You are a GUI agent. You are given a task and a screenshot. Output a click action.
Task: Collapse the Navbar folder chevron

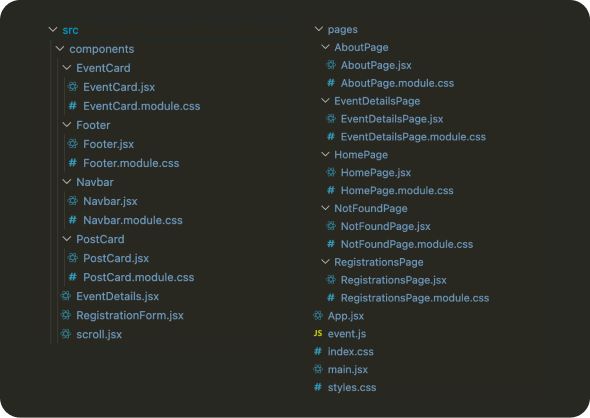(x=67, y=182)
